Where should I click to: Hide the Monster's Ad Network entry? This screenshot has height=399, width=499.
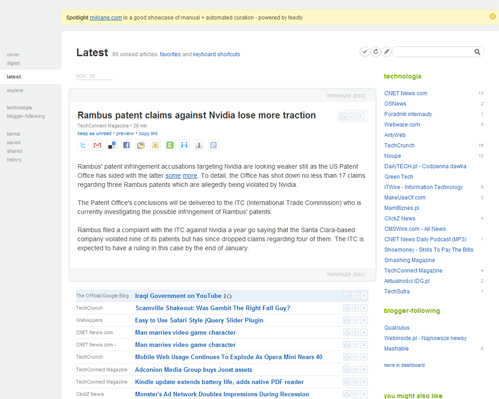tap(364, 394)
